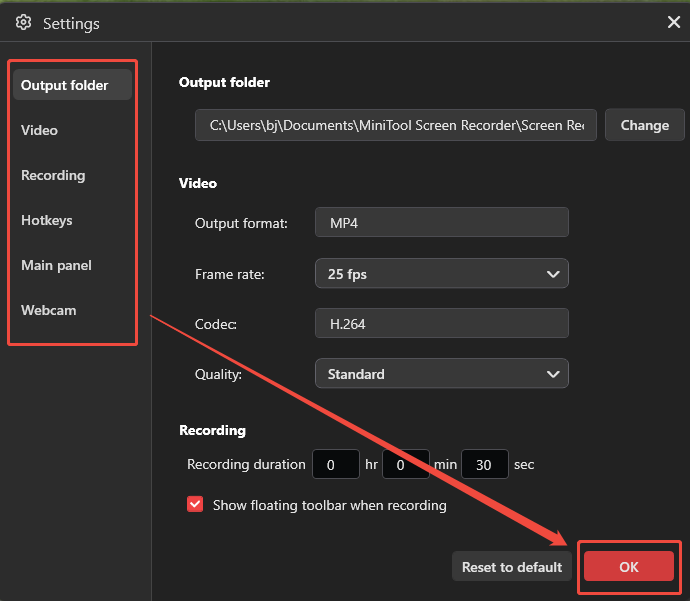Image resolution: width=690 pixels, height=601 pixels.
Task: Click the recording duration minutes field
Action: coord(406,464)
